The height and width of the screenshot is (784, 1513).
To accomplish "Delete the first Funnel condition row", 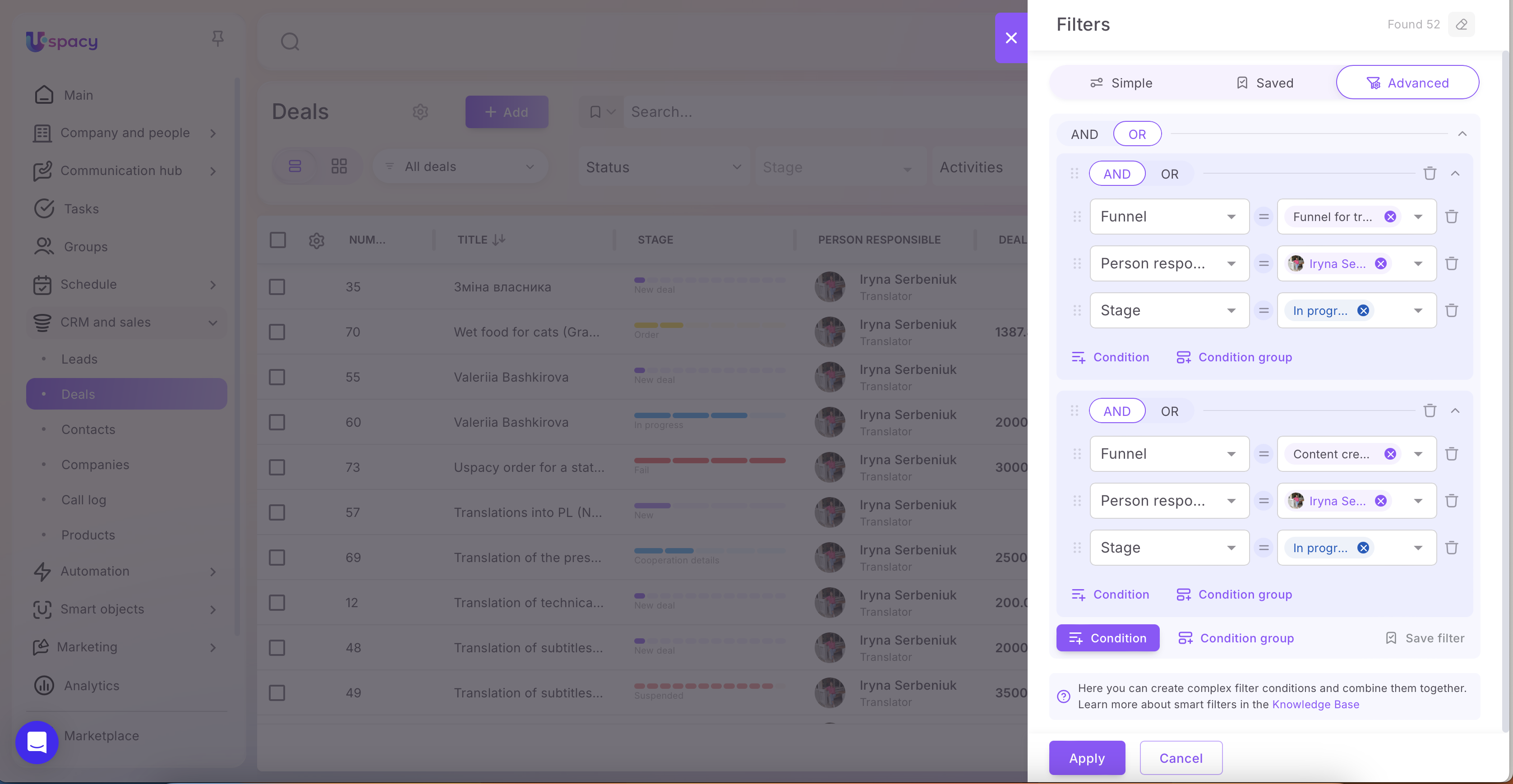I will [1451, 217].
